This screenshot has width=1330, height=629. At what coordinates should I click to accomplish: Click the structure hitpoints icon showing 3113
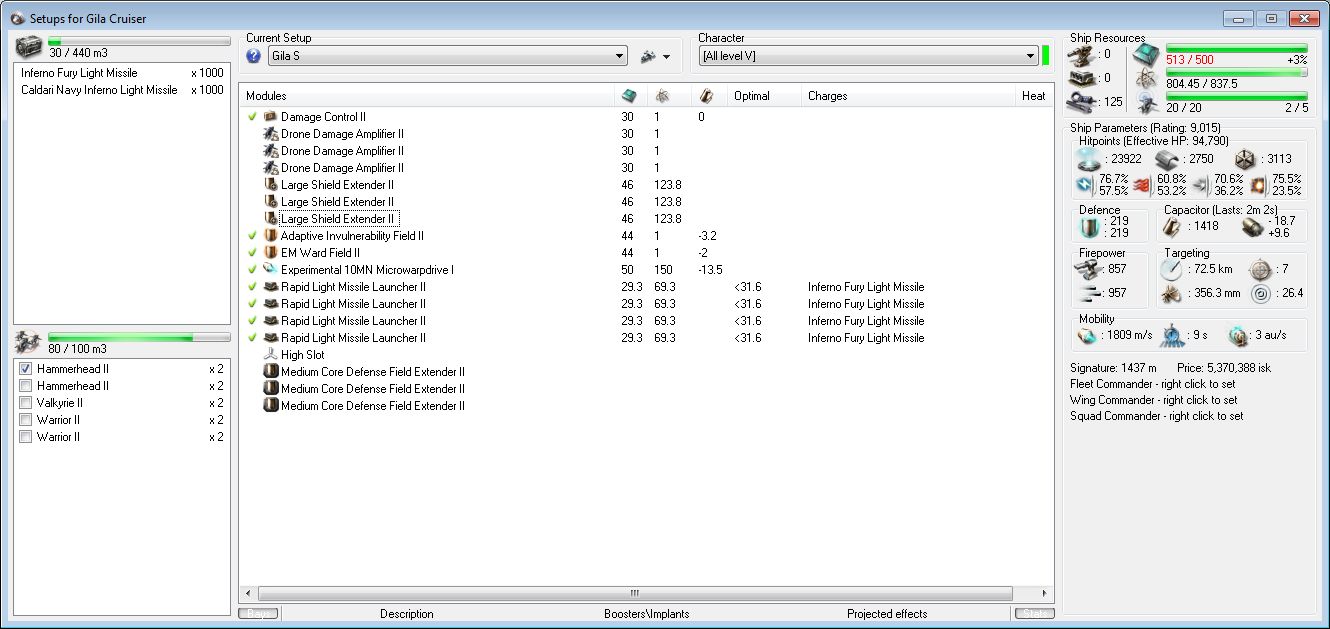(1243, 159)
